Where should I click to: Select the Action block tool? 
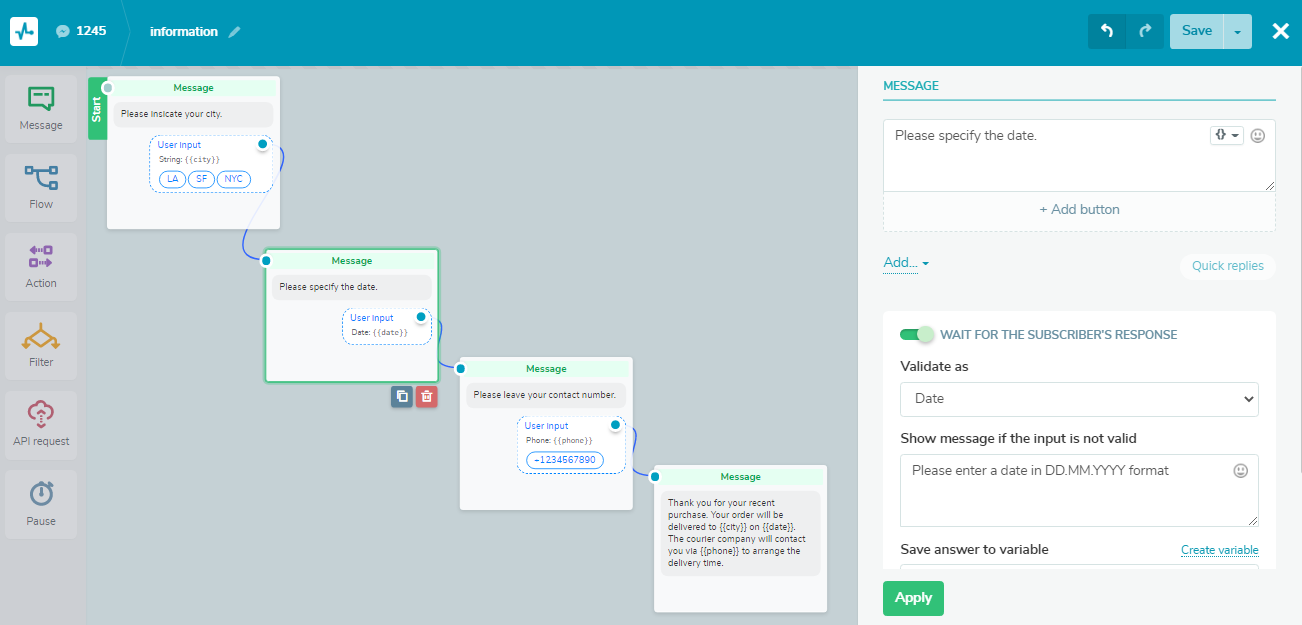(x=40, y=266)
